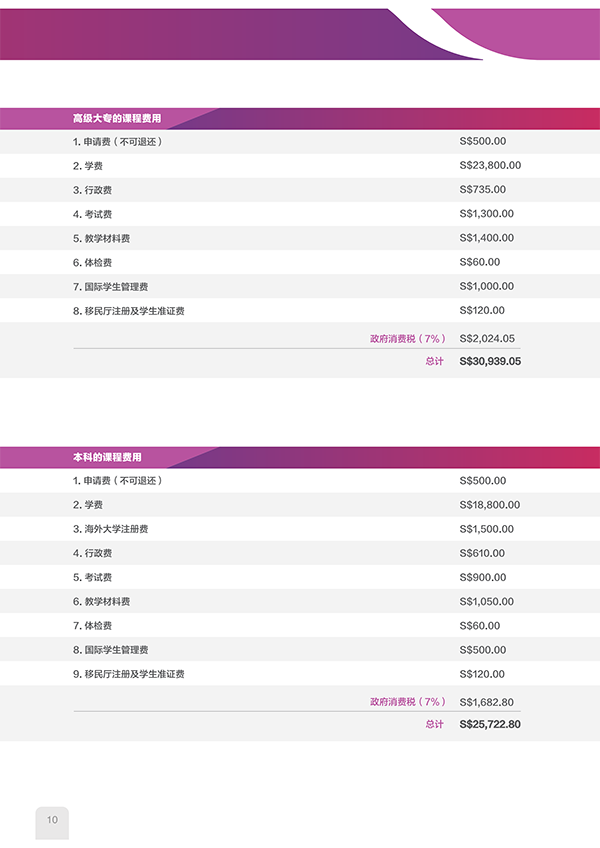Click the total S$25,722.80
The width and height of the screenshot is (600, 848).
(490, 724)
